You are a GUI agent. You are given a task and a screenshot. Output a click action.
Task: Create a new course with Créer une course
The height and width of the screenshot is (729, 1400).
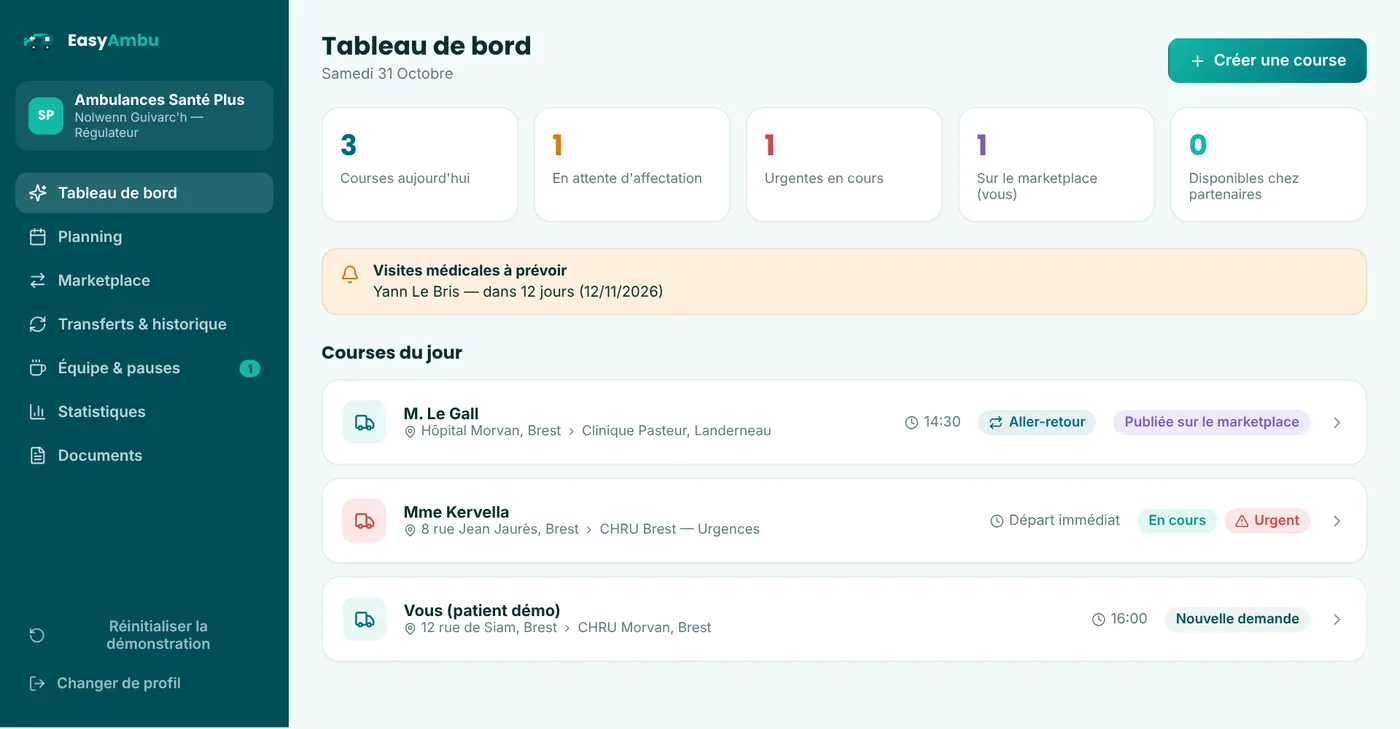(x=1267, y=60)
